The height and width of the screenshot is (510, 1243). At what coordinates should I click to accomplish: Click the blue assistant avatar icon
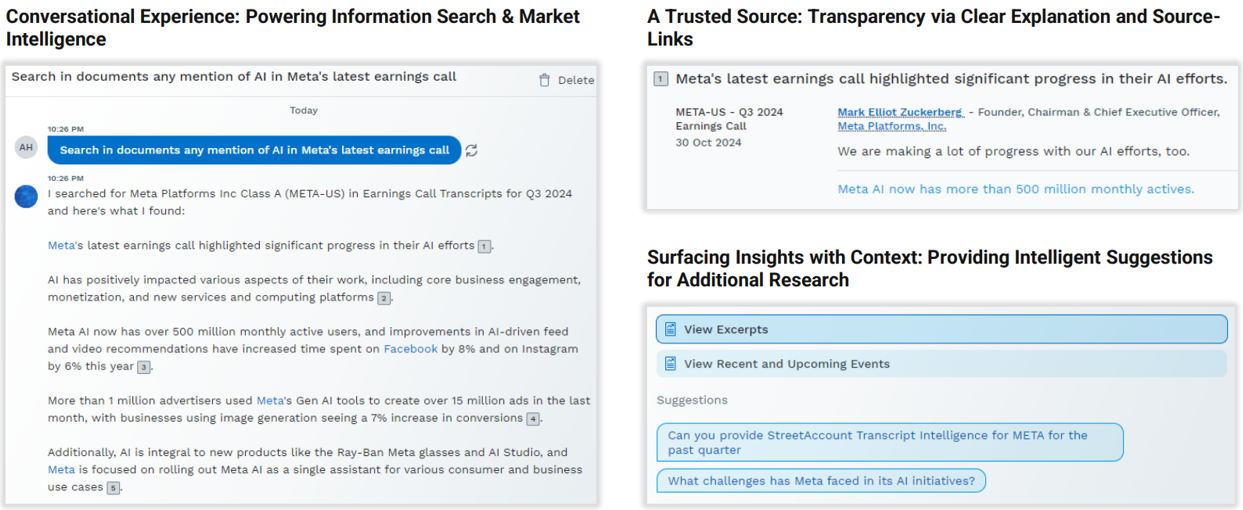click(26, 196)
